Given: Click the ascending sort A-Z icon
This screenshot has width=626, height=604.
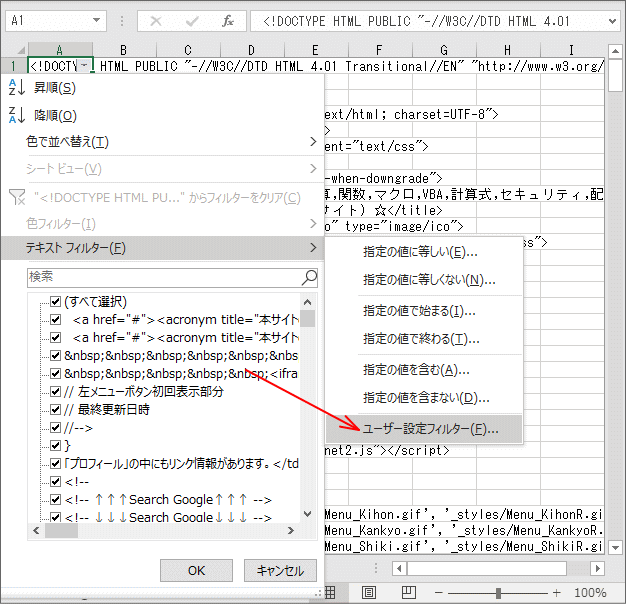Looking at the screenshot, I should 17,87.
